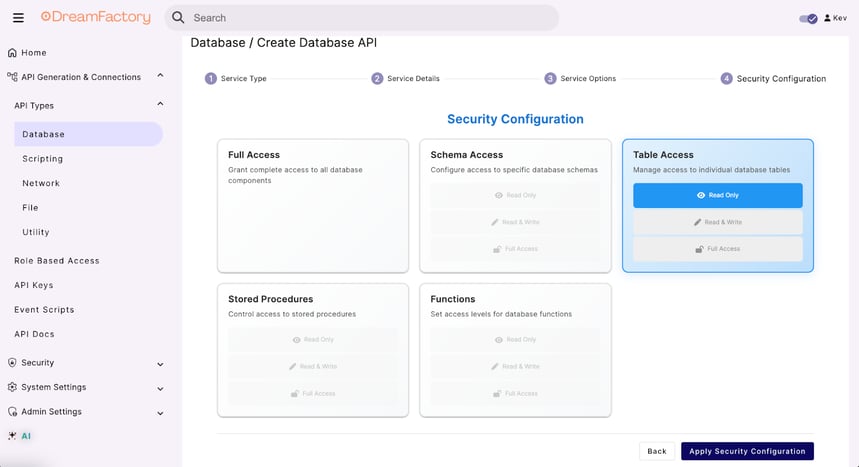Select the Schema Access card title
The height and width of the screenshot is (467, 859).
point(467,155)
